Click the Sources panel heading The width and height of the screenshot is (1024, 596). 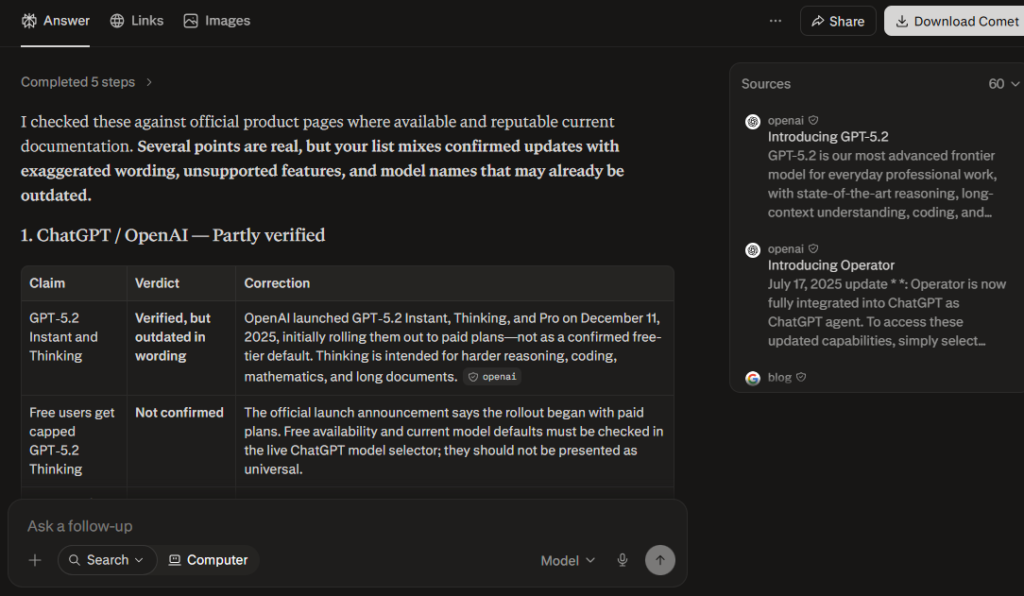click(765, 84)
